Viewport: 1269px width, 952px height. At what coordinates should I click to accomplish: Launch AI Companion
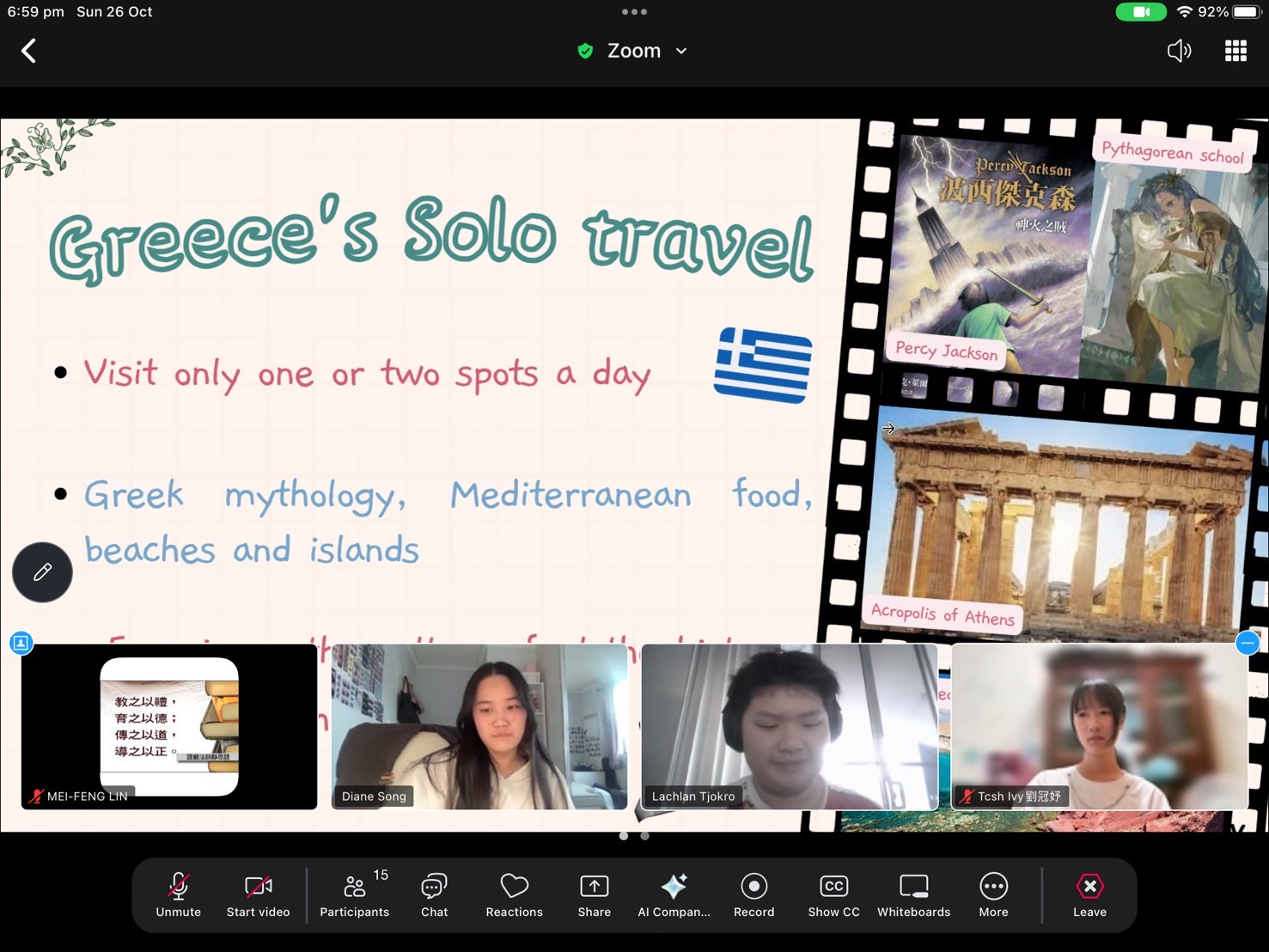click(674, 894)
